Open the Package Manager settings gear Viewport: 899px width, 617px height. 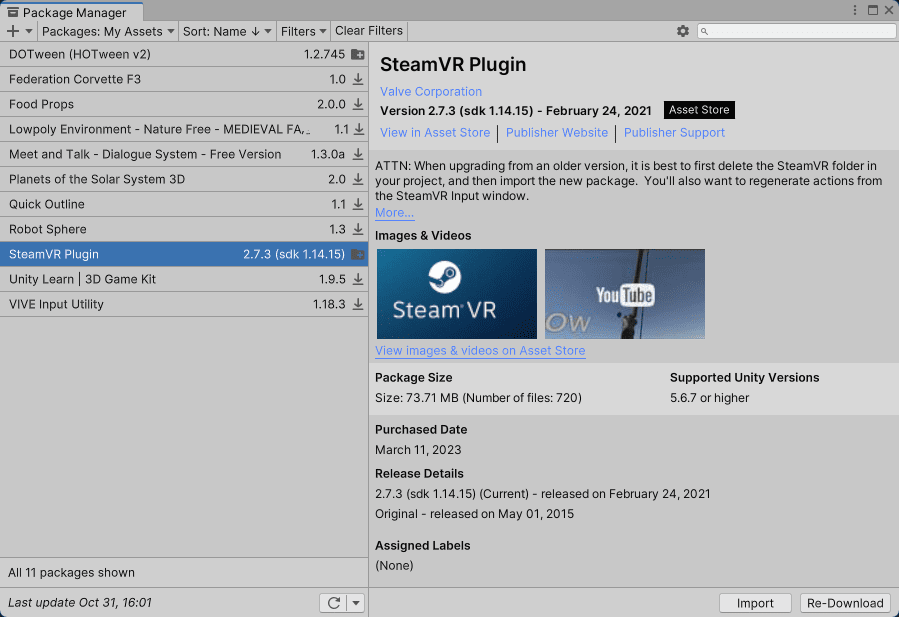click(x=683, y=31)
